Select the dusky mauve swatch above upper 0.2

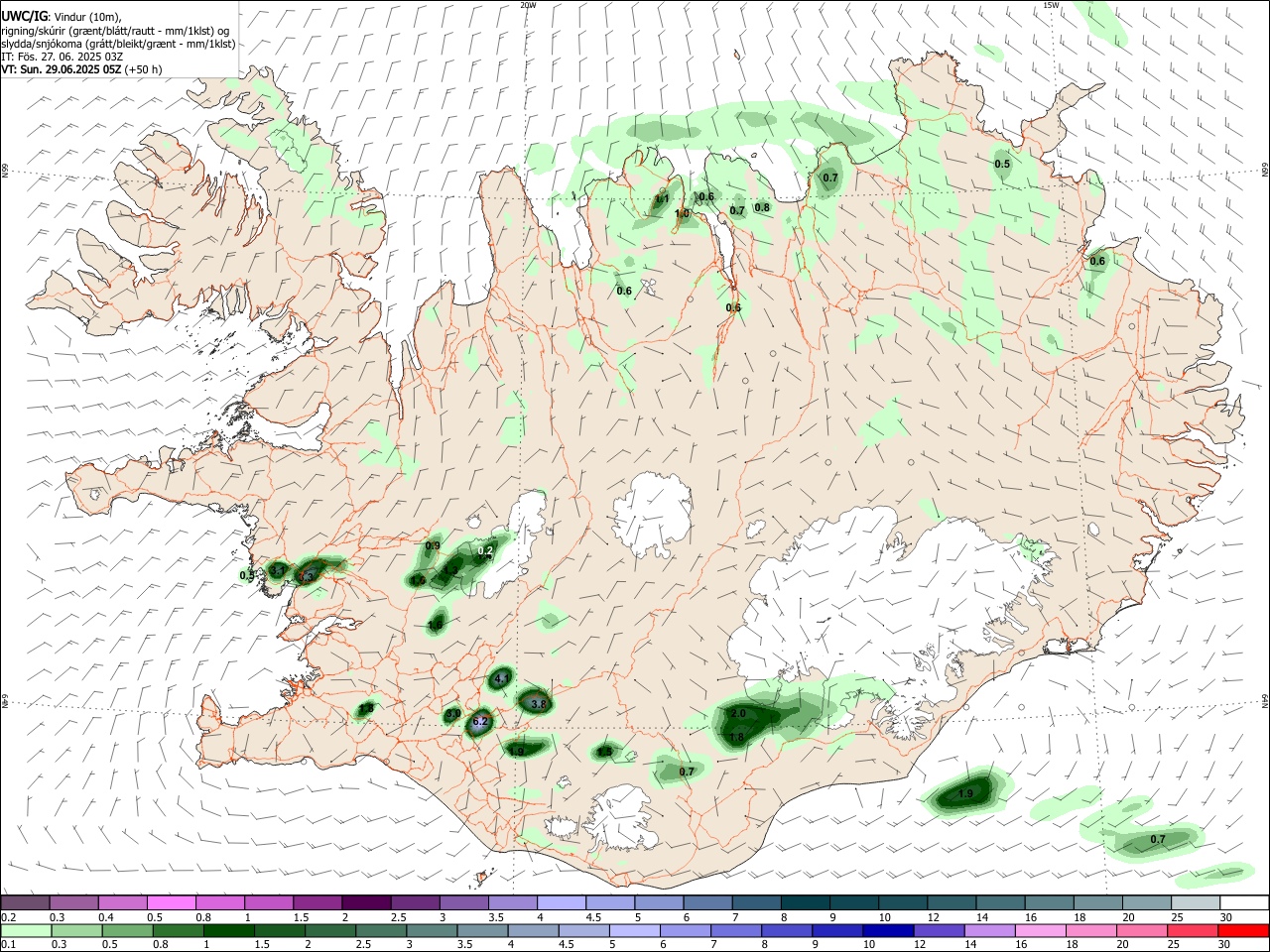26,902
